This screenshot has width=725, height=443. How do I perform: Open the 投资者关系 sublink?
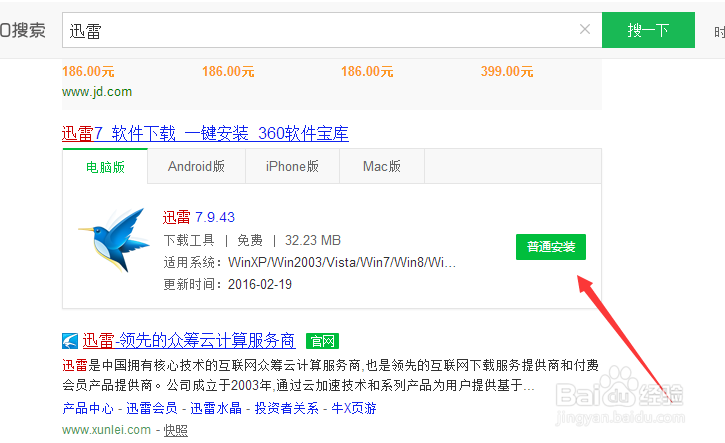287,408
